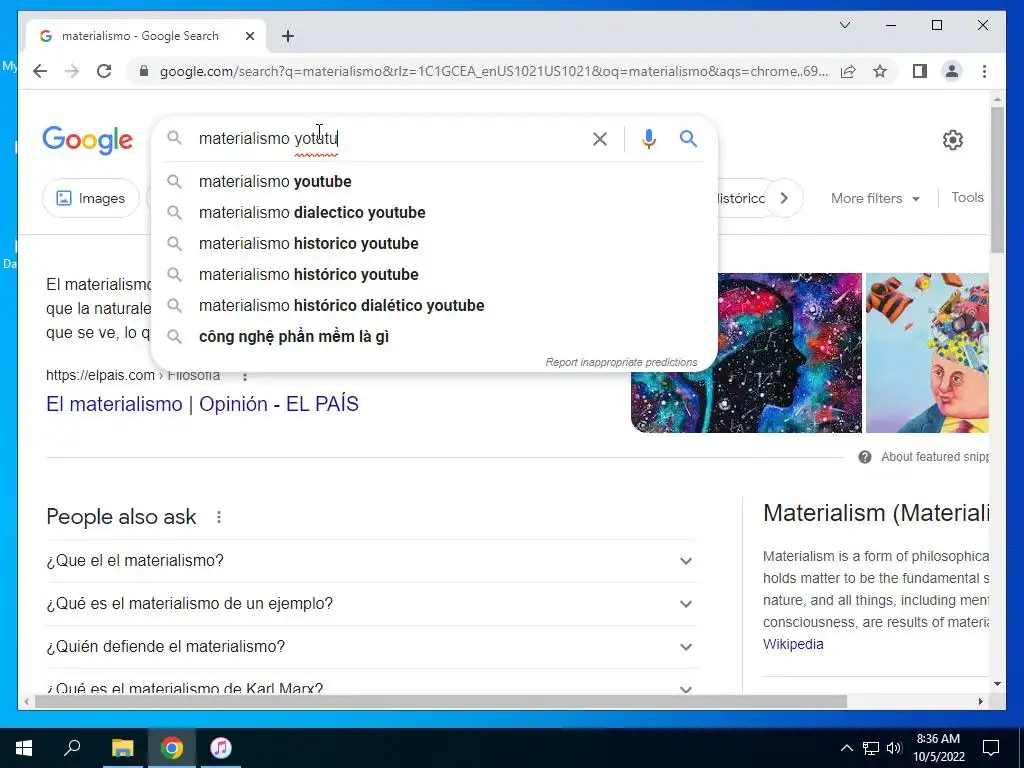Select suggestion 'materialismo histórico dialético youtube'
This screenshot has width=1024, height=768.
434,306
